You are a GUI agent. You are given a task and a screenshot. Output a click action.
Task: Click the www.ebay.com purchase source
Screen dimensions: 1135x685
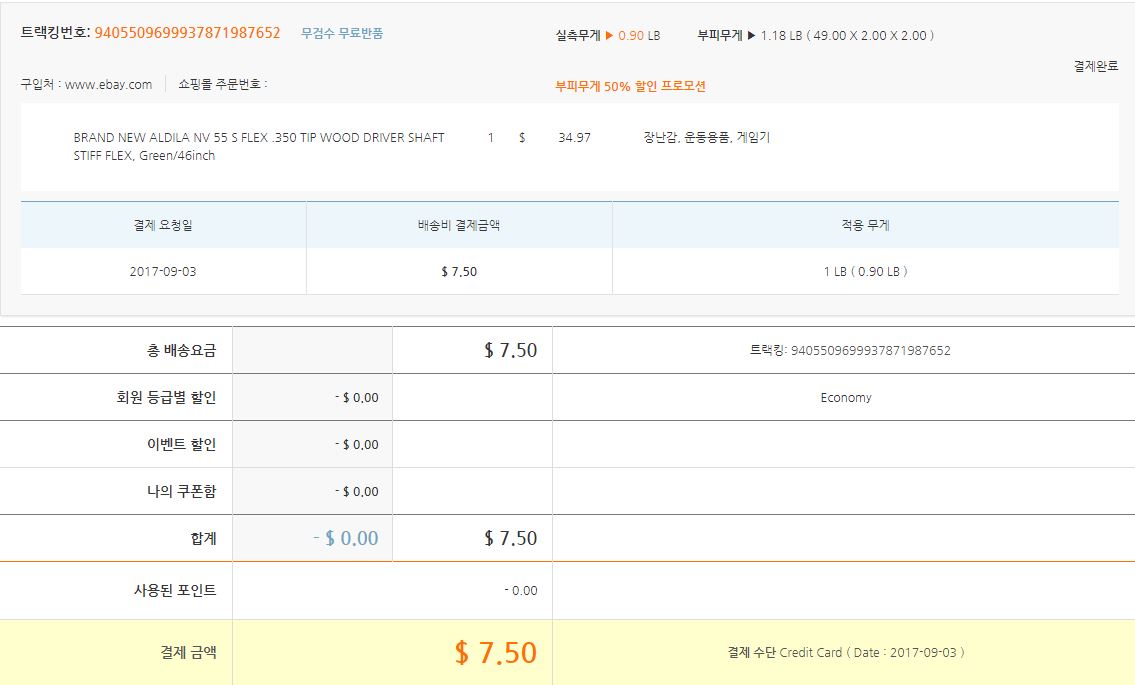(108, 85)
